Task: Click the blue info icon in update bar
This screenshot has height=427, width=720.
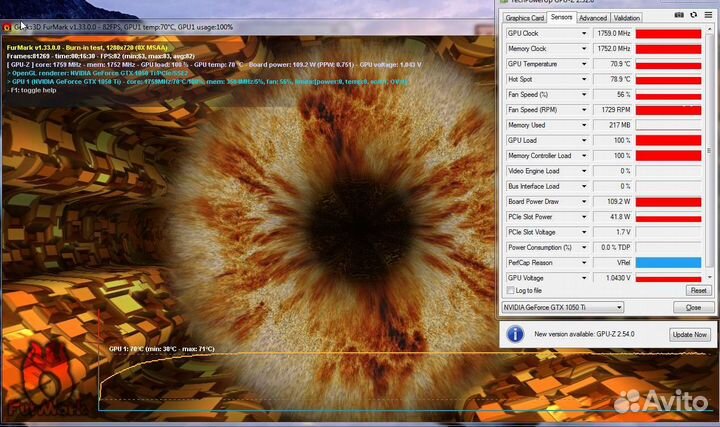Action: pos(514,334)
